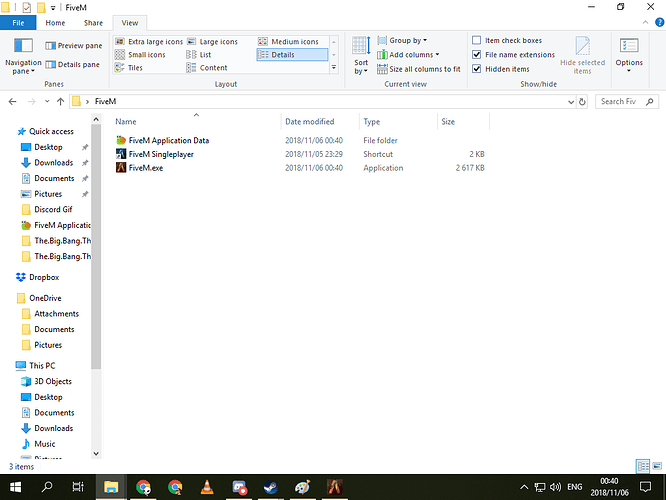The image size is (666, 500).
Task: Open the recent locations dropdown arrow
Action: point(47,102)
